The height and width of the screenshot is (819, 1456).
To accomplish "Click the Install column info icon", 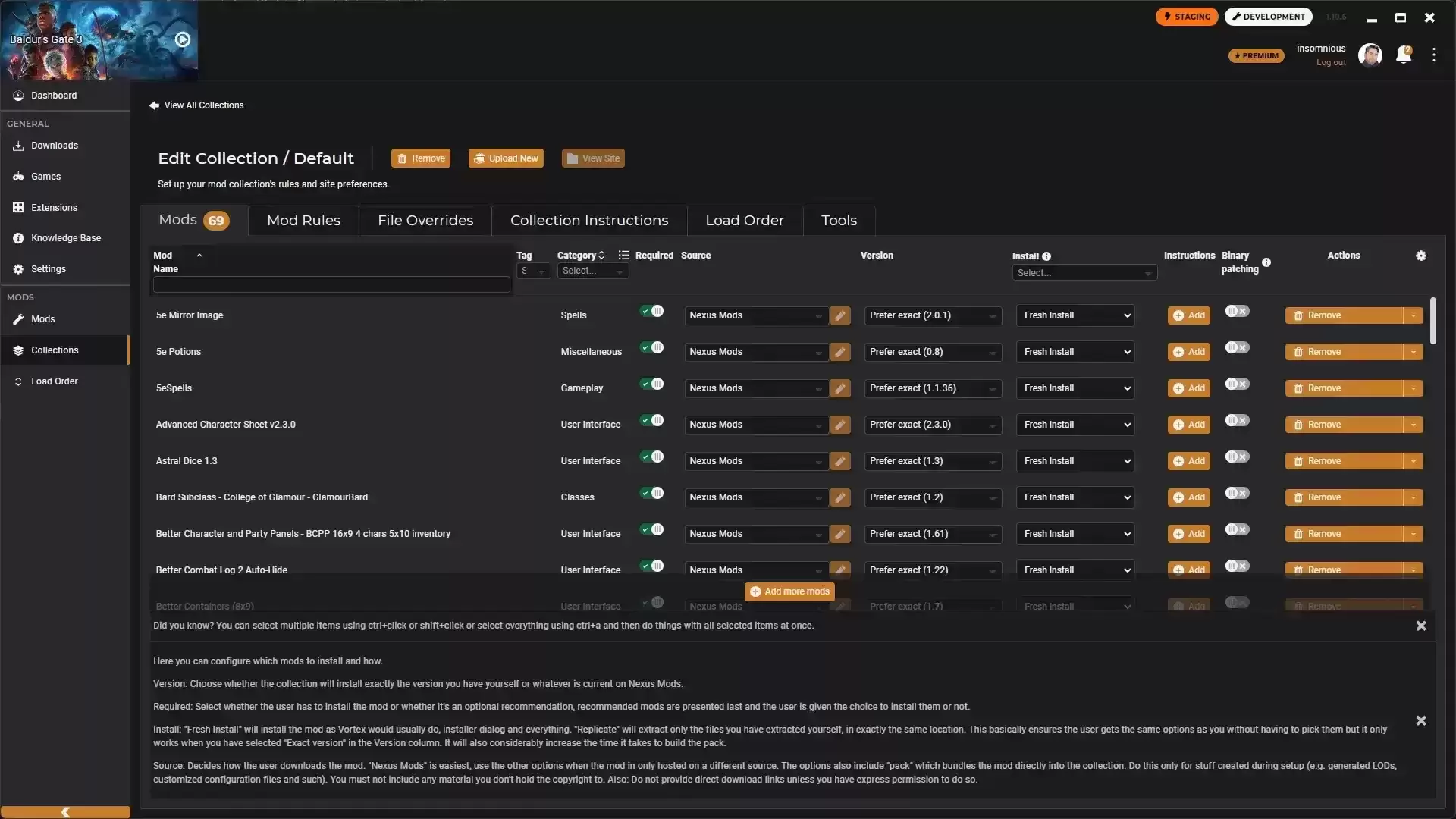I will (x=1046, y=256).
